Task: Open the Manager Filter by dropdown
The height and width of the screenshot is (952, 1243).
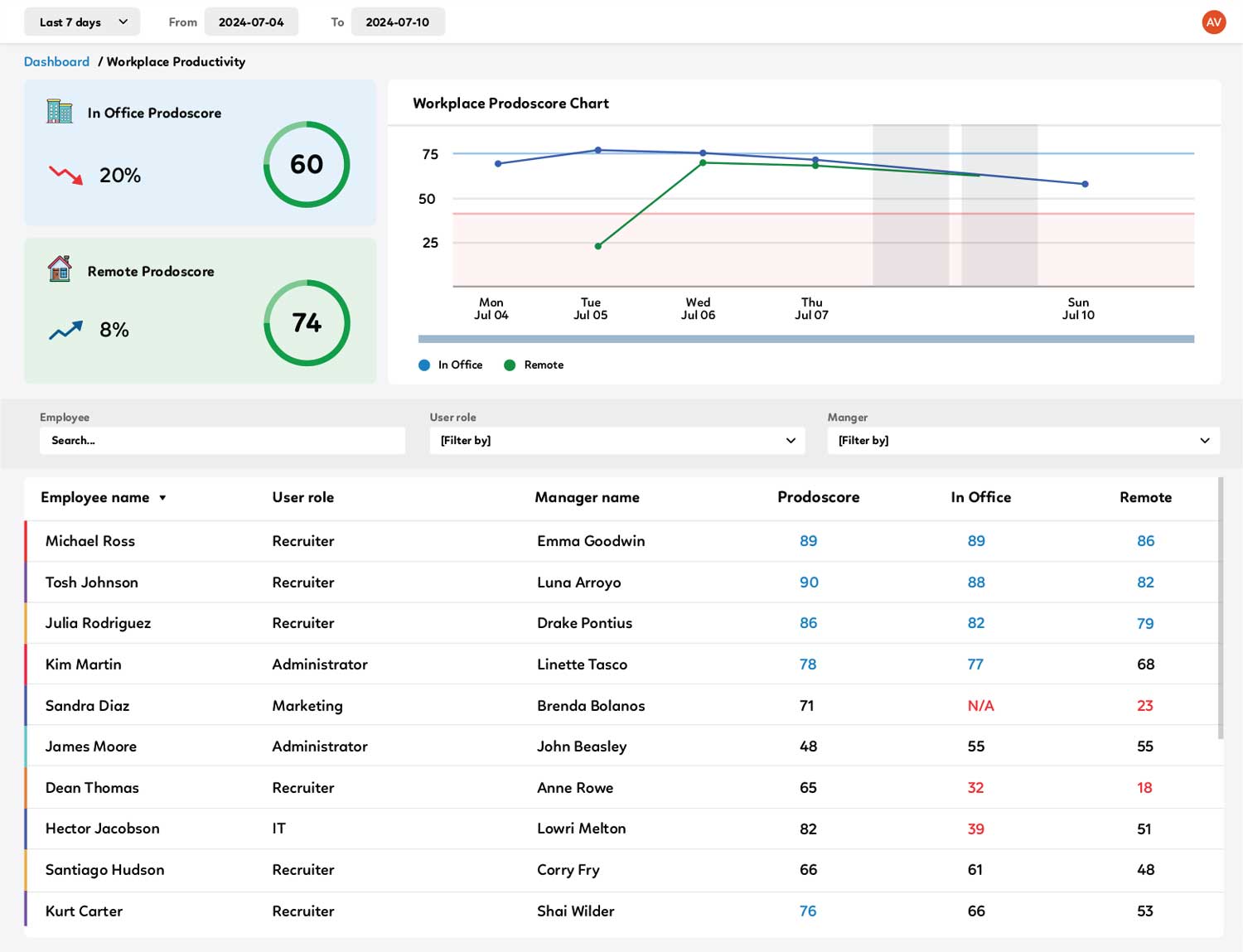Action: (1023, 440)
